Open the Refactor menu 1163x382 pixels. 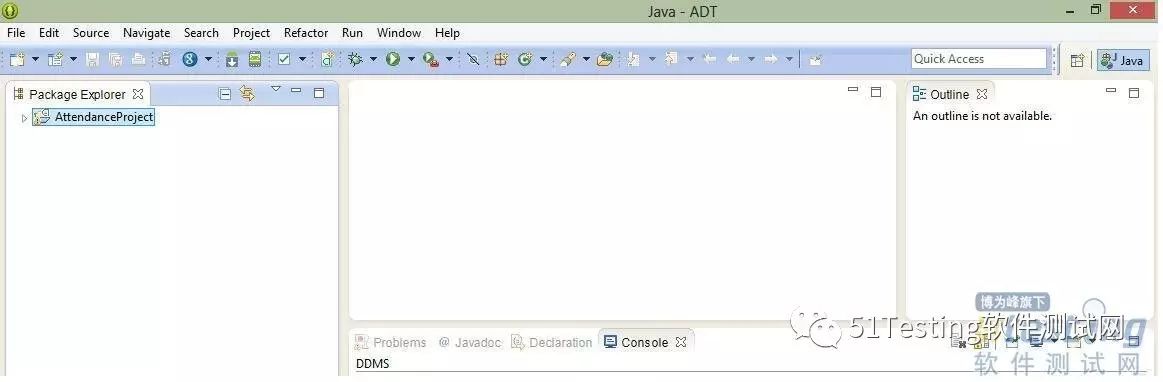306,33
